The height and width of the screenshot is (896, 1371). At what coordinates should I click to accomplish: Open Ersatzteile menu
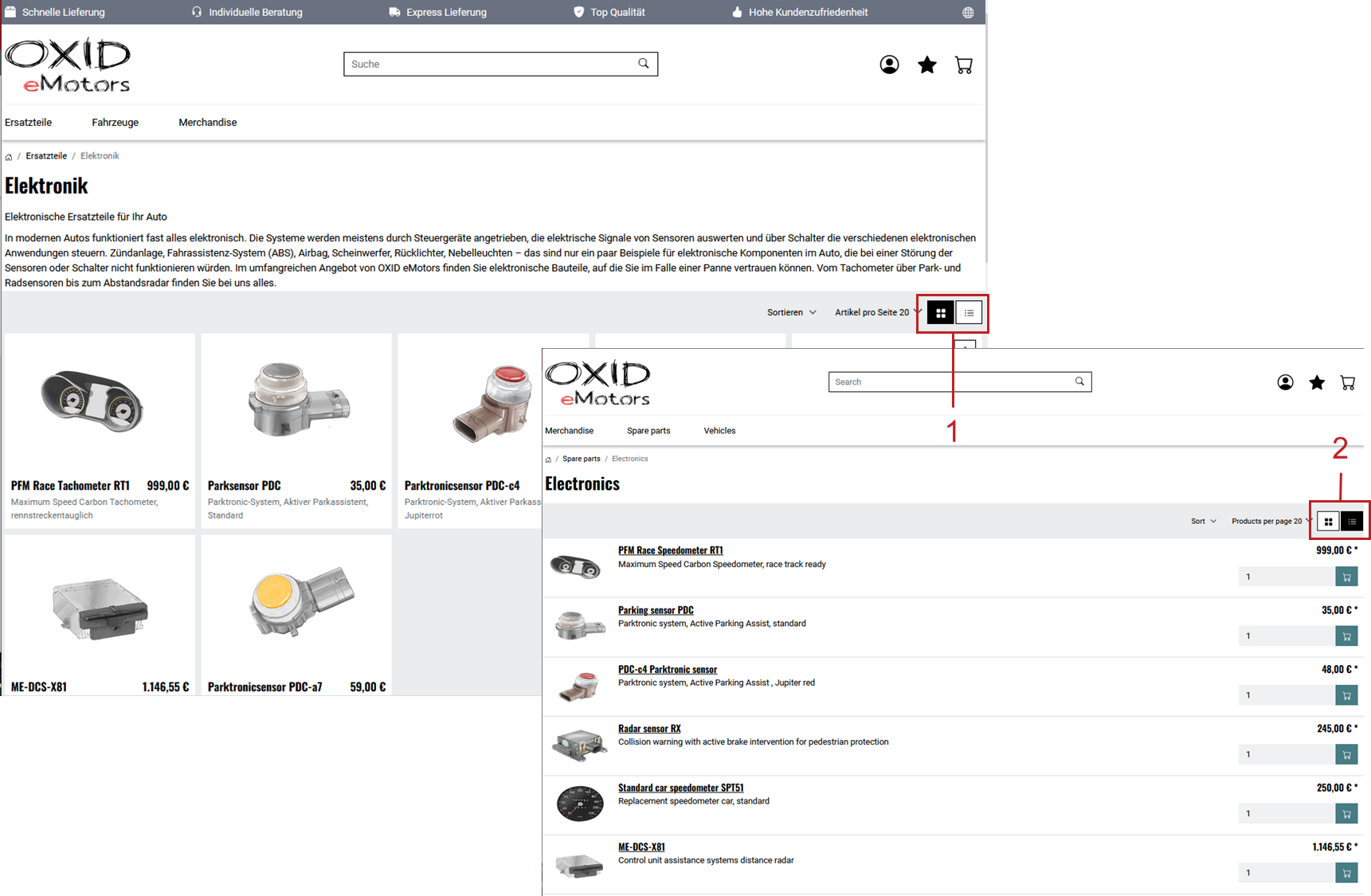pos(29,123)
